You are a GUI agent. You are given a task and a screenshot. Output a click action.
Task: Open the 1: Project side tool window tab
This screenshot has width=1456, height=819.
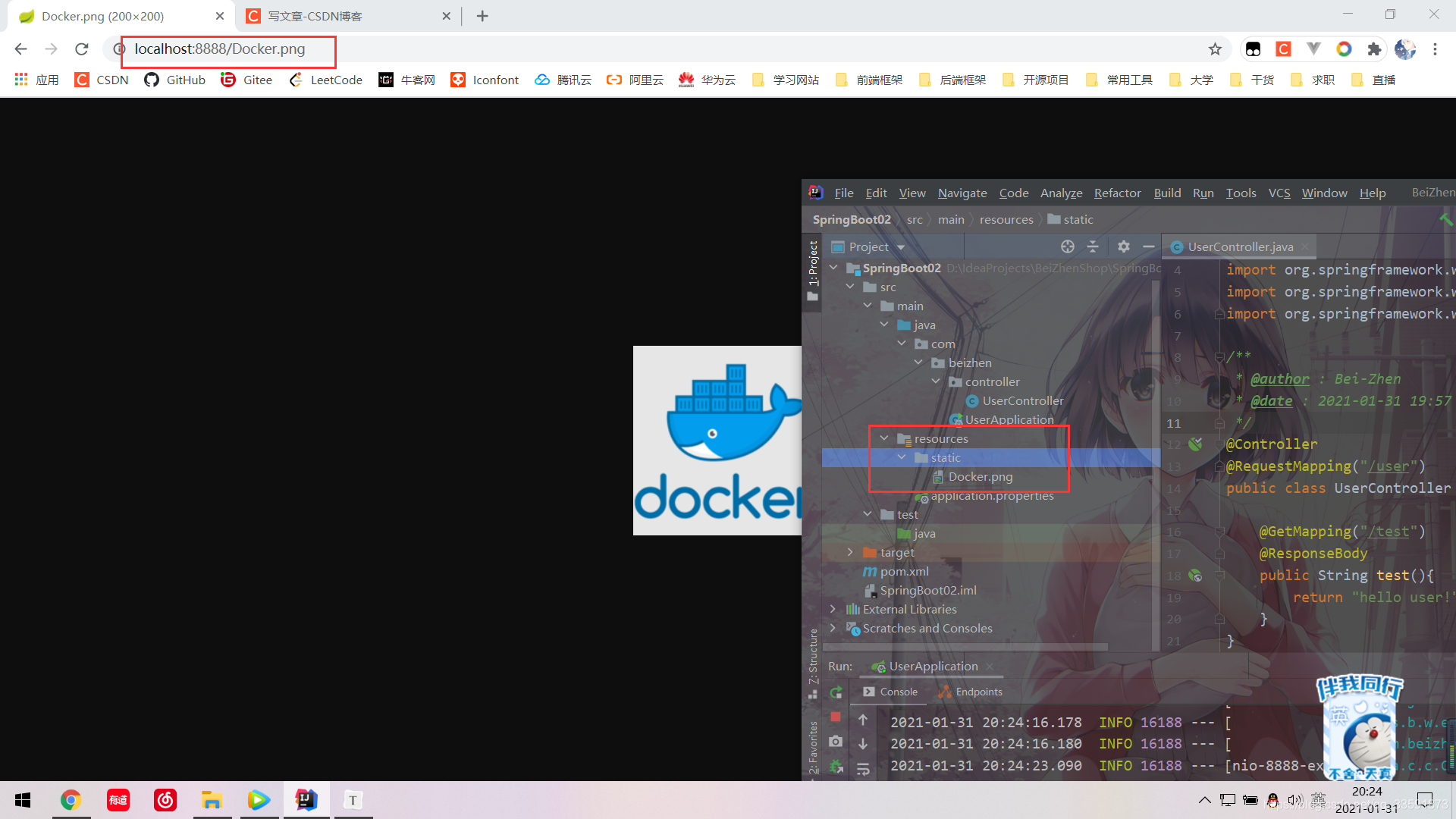tap(813, 271)
